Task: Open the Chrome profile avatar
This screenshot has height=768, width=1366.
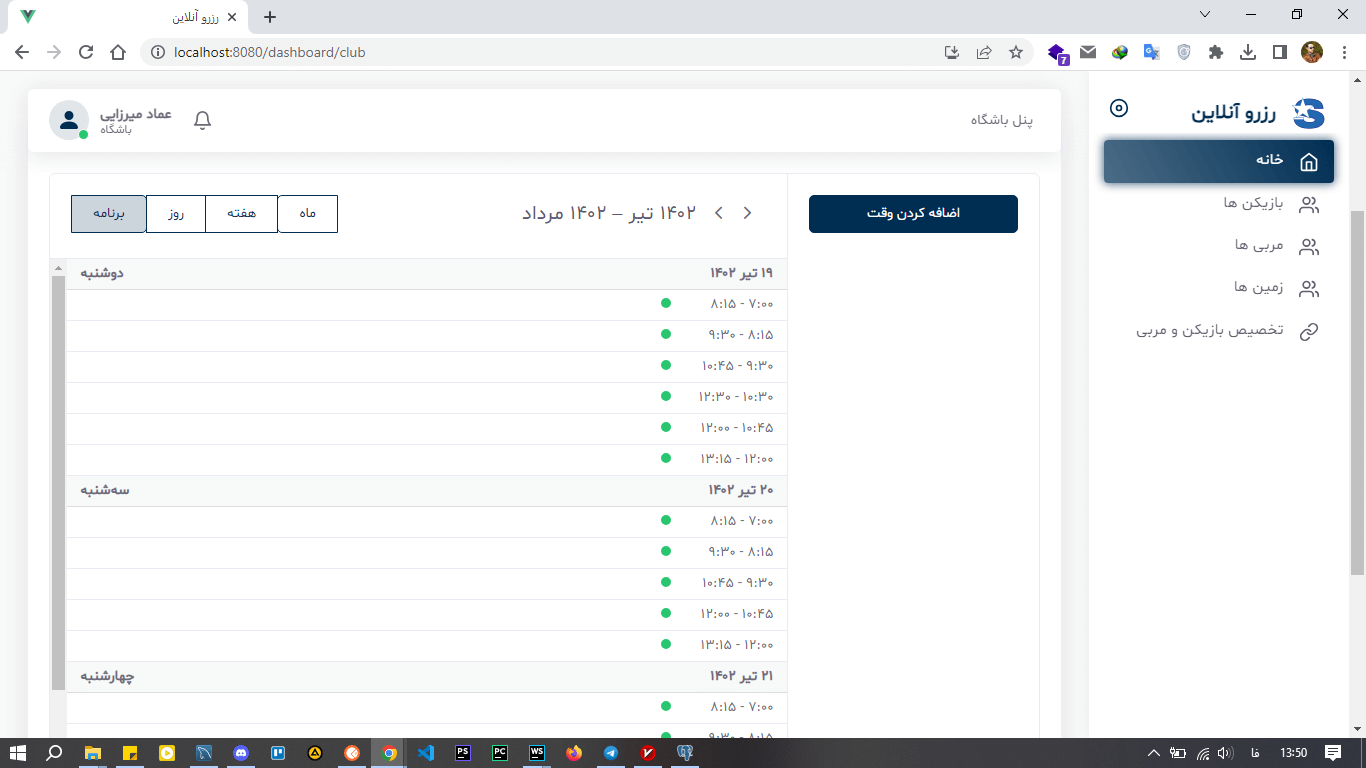Action: (x=1312, y=52)
